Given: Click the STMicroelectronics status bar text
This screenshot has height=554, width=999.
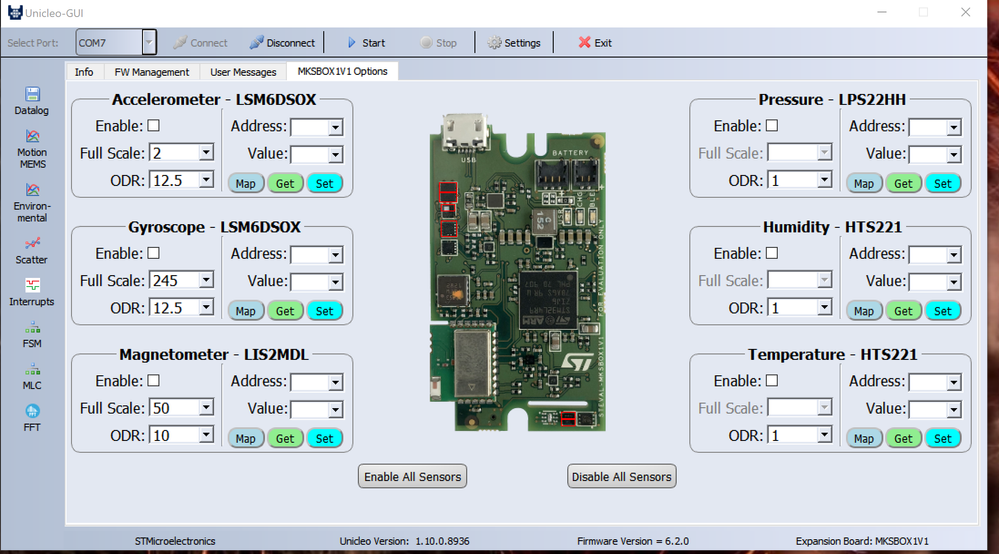Looking at the screenshot, I should point(175,541).
